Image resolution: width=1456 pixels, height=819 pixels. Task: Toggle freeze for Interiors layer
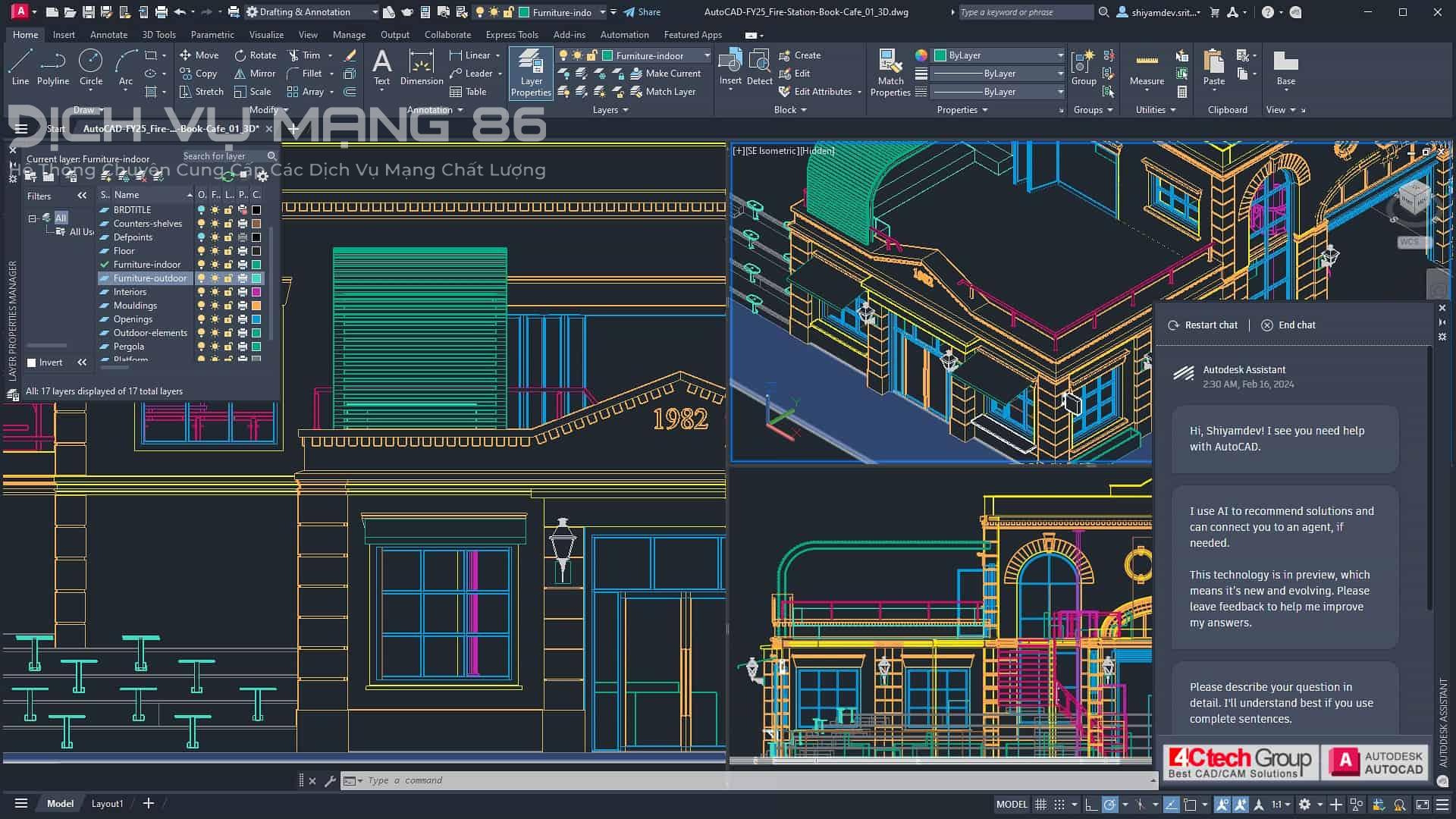[215, 292]
